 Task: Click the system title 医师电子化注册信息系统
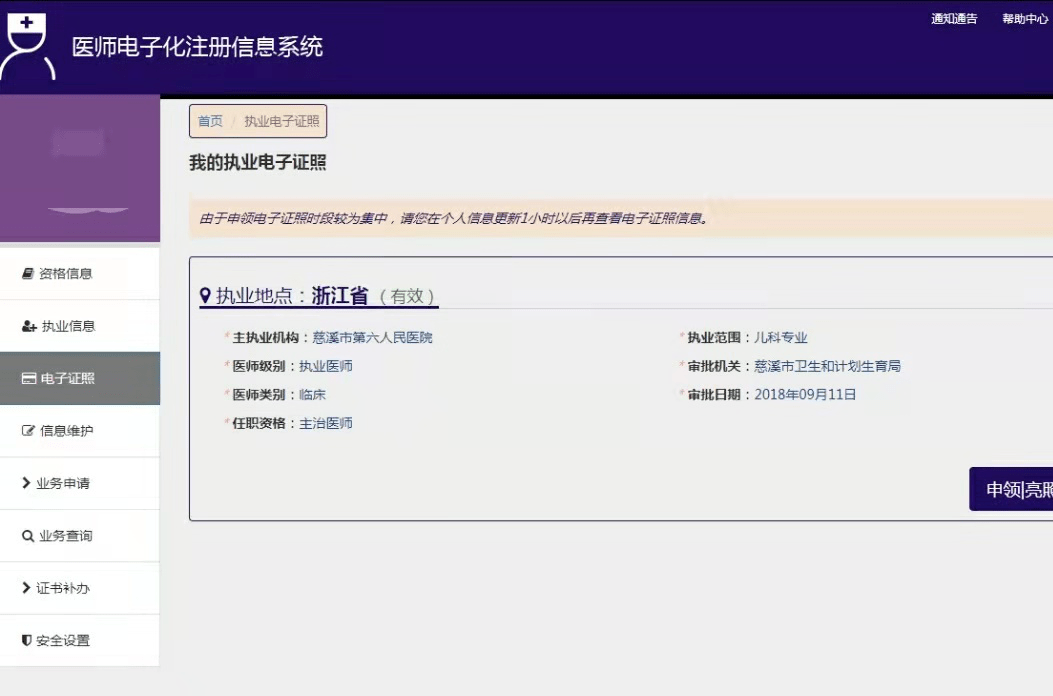[x=197, y=46]
